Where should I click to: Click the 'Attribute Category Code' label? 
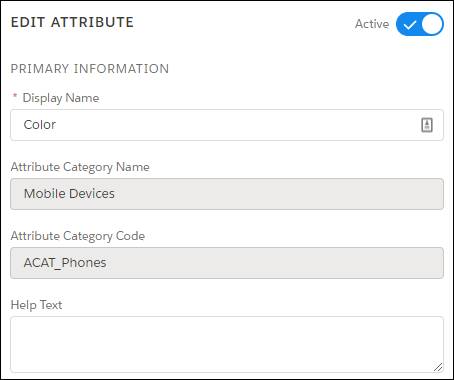coord(78,236)
